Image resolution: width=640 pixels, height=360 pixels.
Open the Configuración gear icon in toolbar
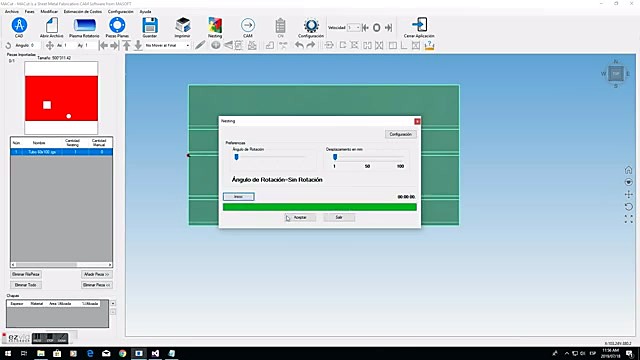pos(311,26)
